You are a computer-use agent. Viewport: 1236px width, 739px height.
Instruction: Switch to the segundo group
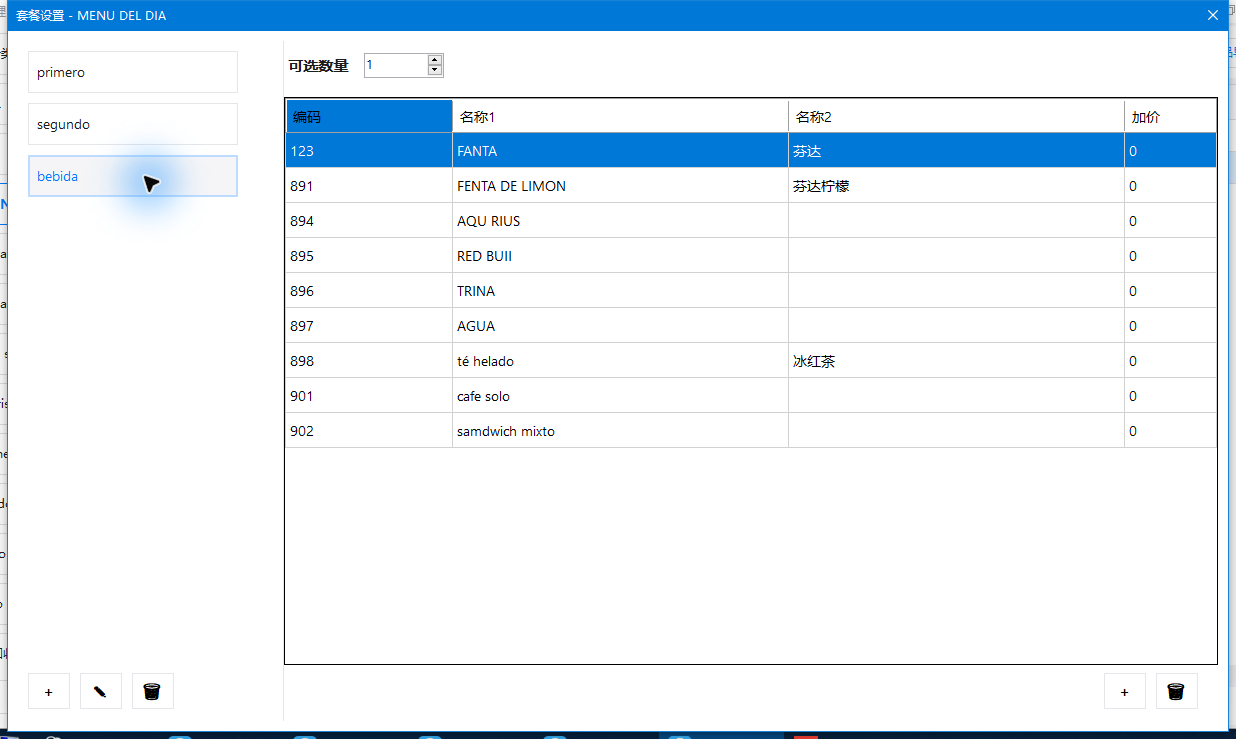pyautogui.click(x=133, y=124)
